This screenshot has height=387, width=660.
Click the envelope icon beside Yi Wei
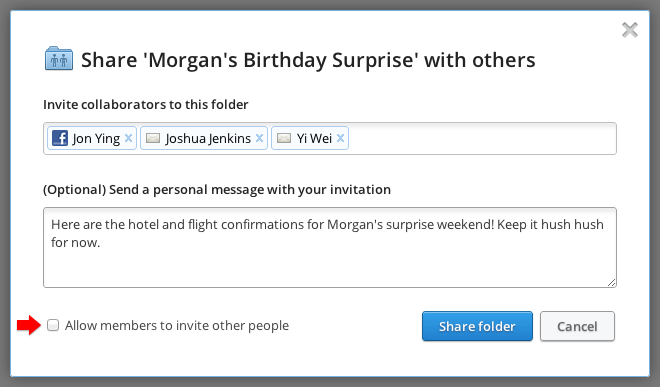tap(284, 138)
